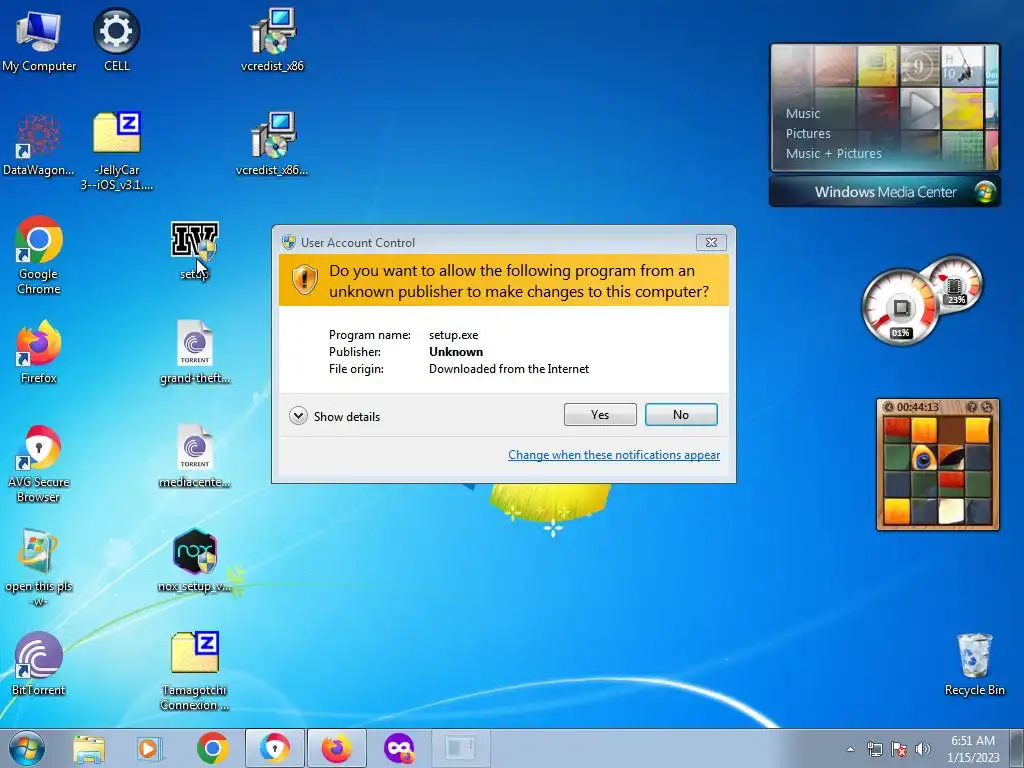This screenshot has height=768, width=1024.
Task: Click the faded UAC window taskbar button
Action: click(x=460, y=748)
